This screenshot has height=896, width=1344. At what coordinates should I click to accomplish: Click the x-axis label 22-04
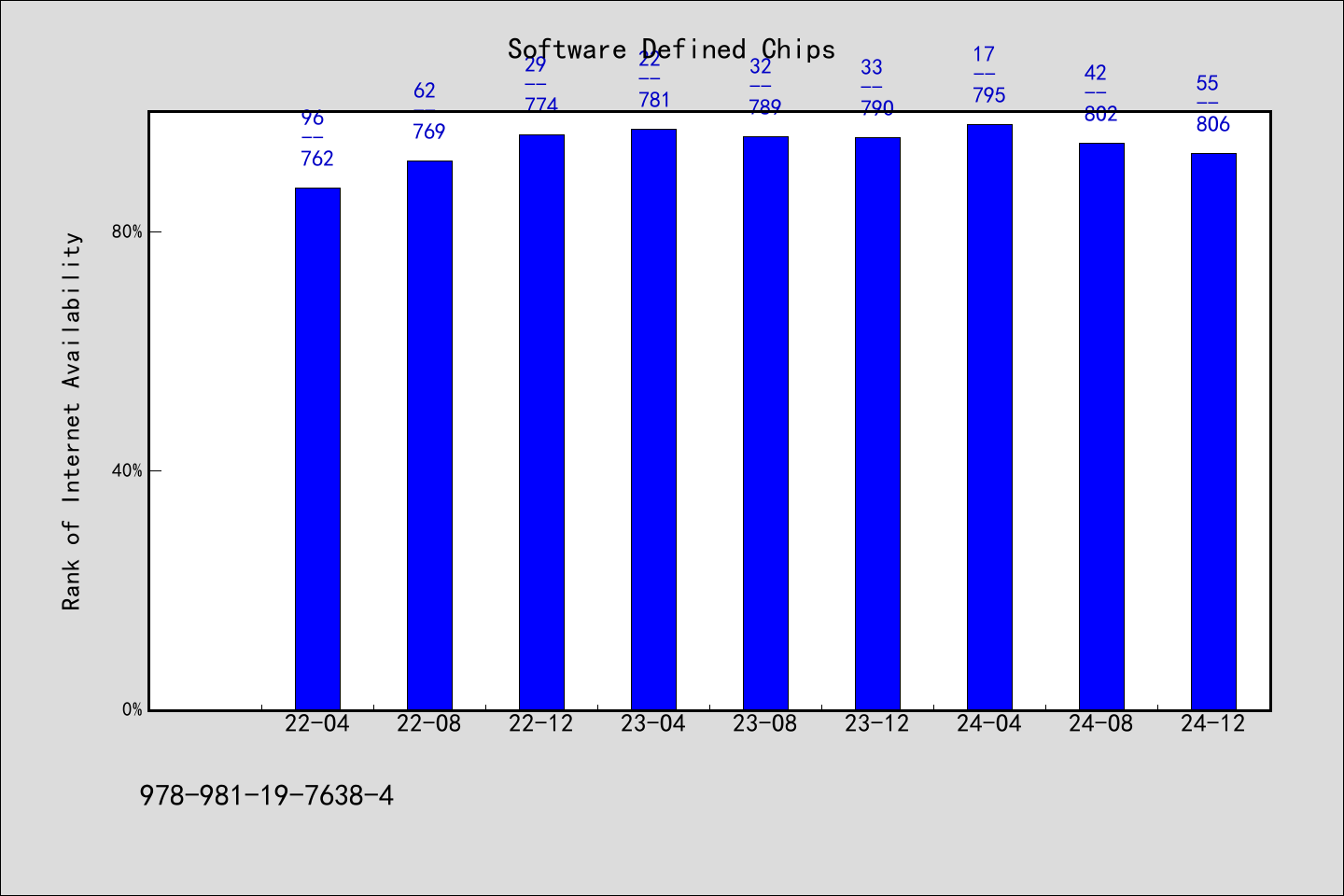click(317, 723)
